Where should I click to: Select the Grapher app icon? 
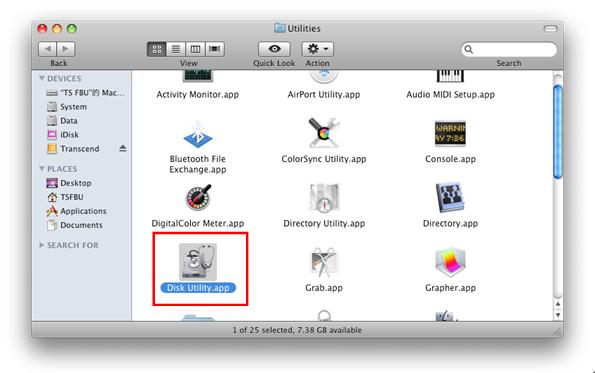450,262
